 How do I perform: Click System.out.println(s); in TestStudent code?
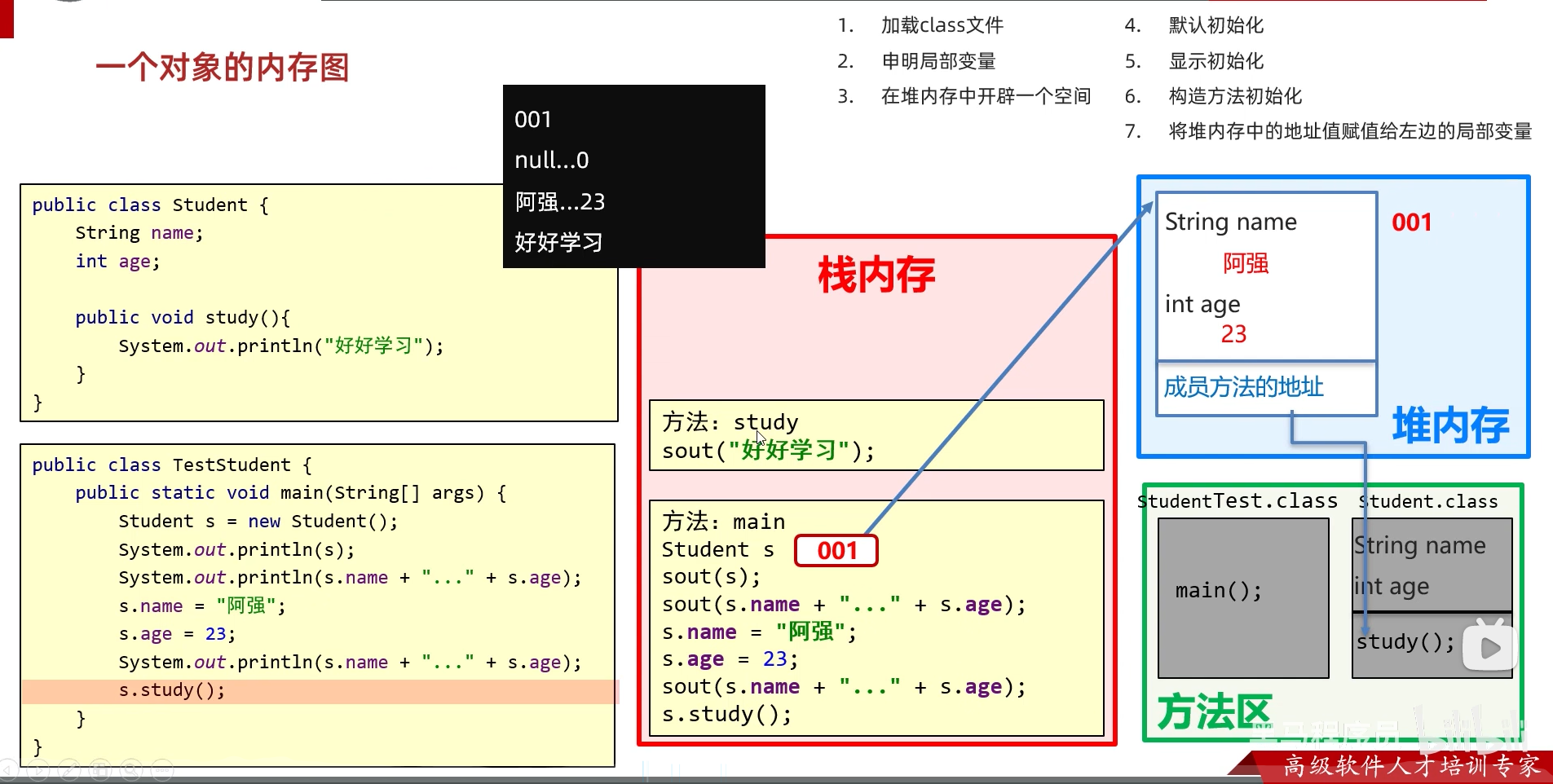point(236,550)
